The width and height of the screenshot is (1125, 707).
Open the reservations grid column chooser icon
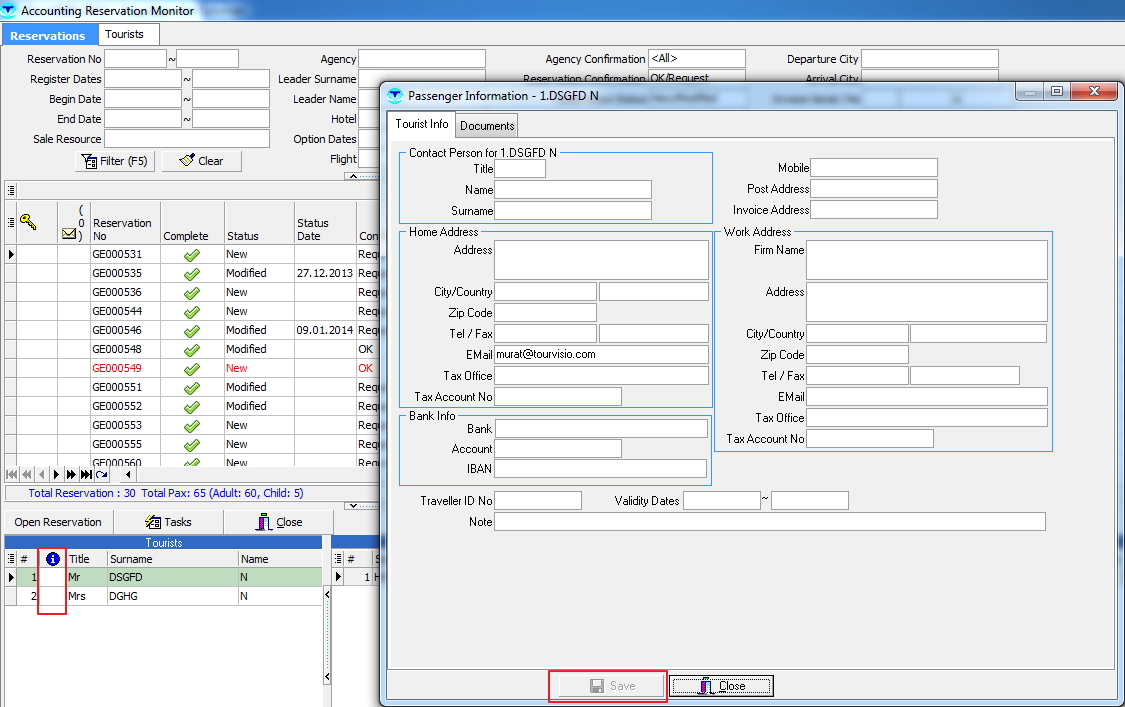pyautogui.click(x=11, y=222)
